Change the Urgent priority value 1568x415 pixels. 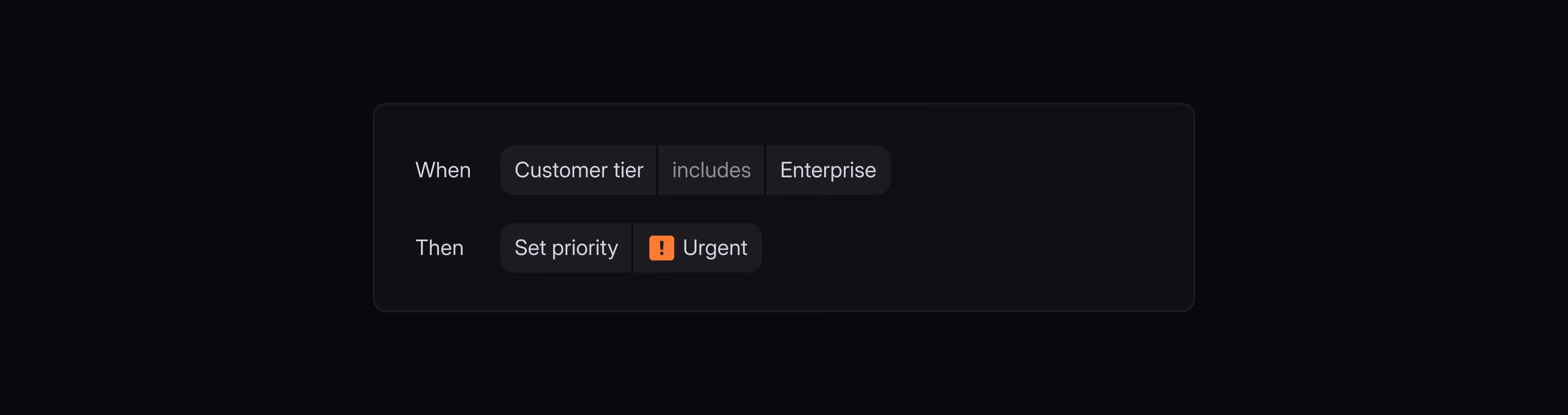697,248
